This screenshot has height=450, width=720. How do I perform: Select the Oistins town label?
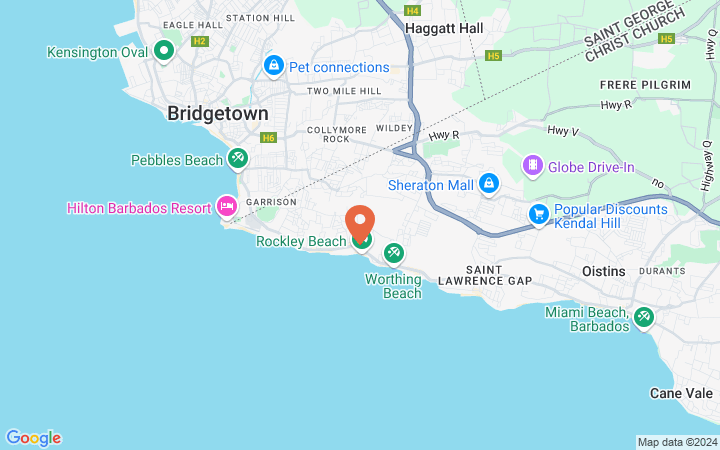pos(603,271)
